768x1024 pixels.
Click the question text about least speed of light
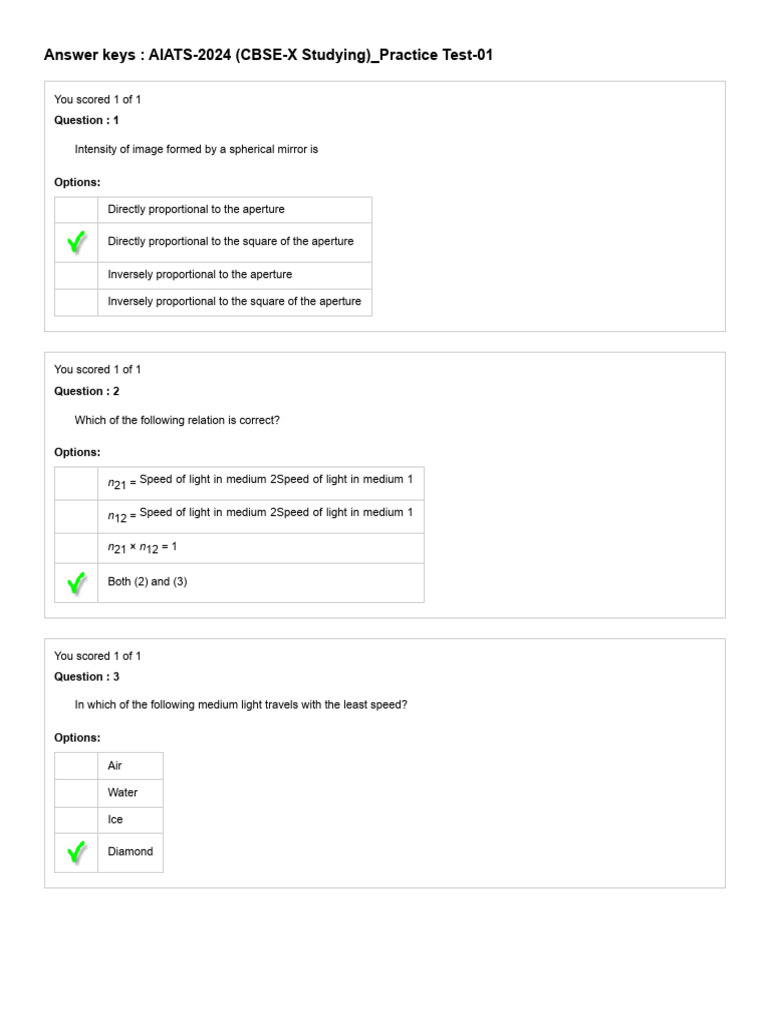[240, 705]
